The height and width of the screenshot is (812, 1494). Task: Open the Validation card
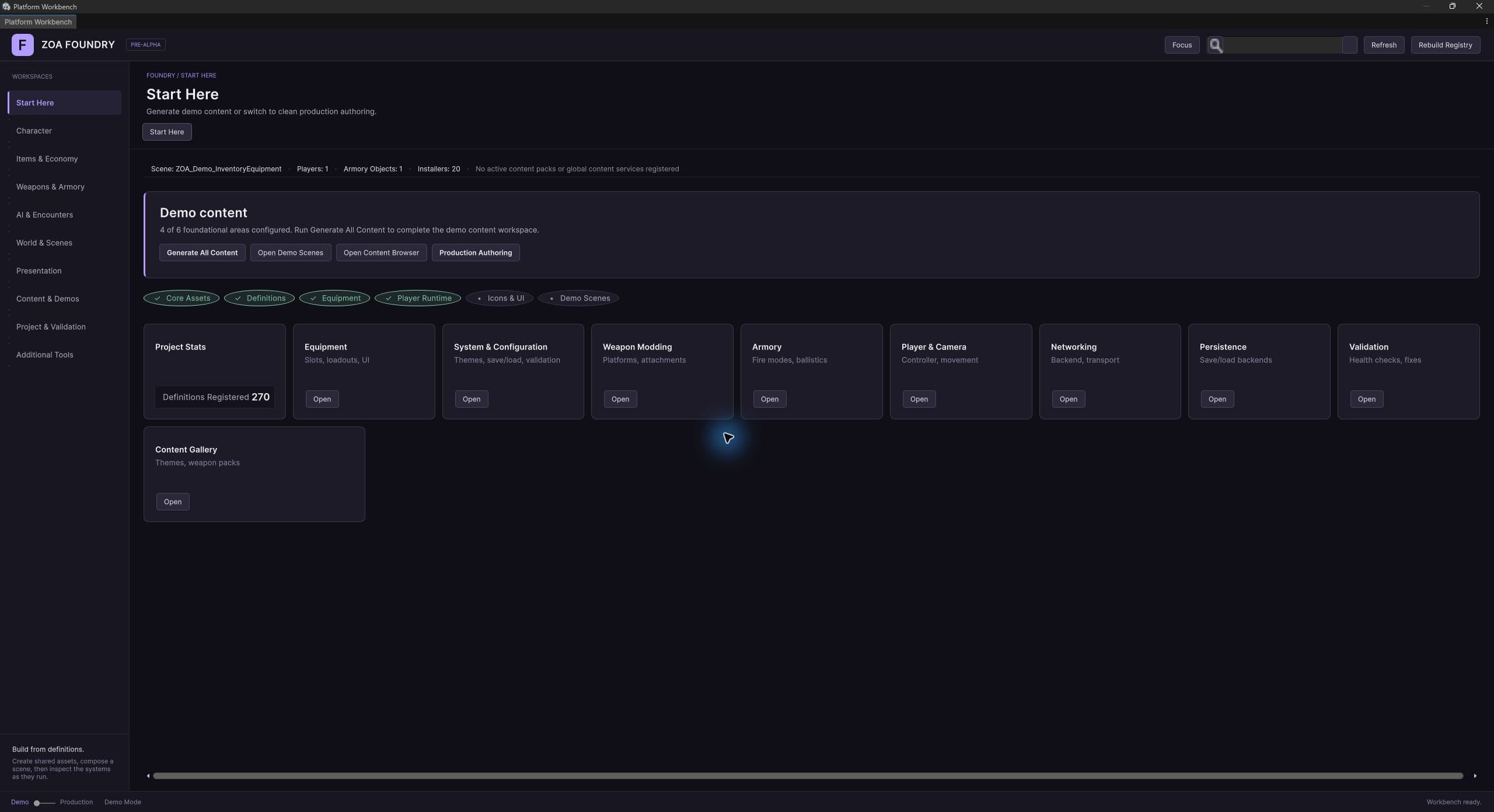1367,399
